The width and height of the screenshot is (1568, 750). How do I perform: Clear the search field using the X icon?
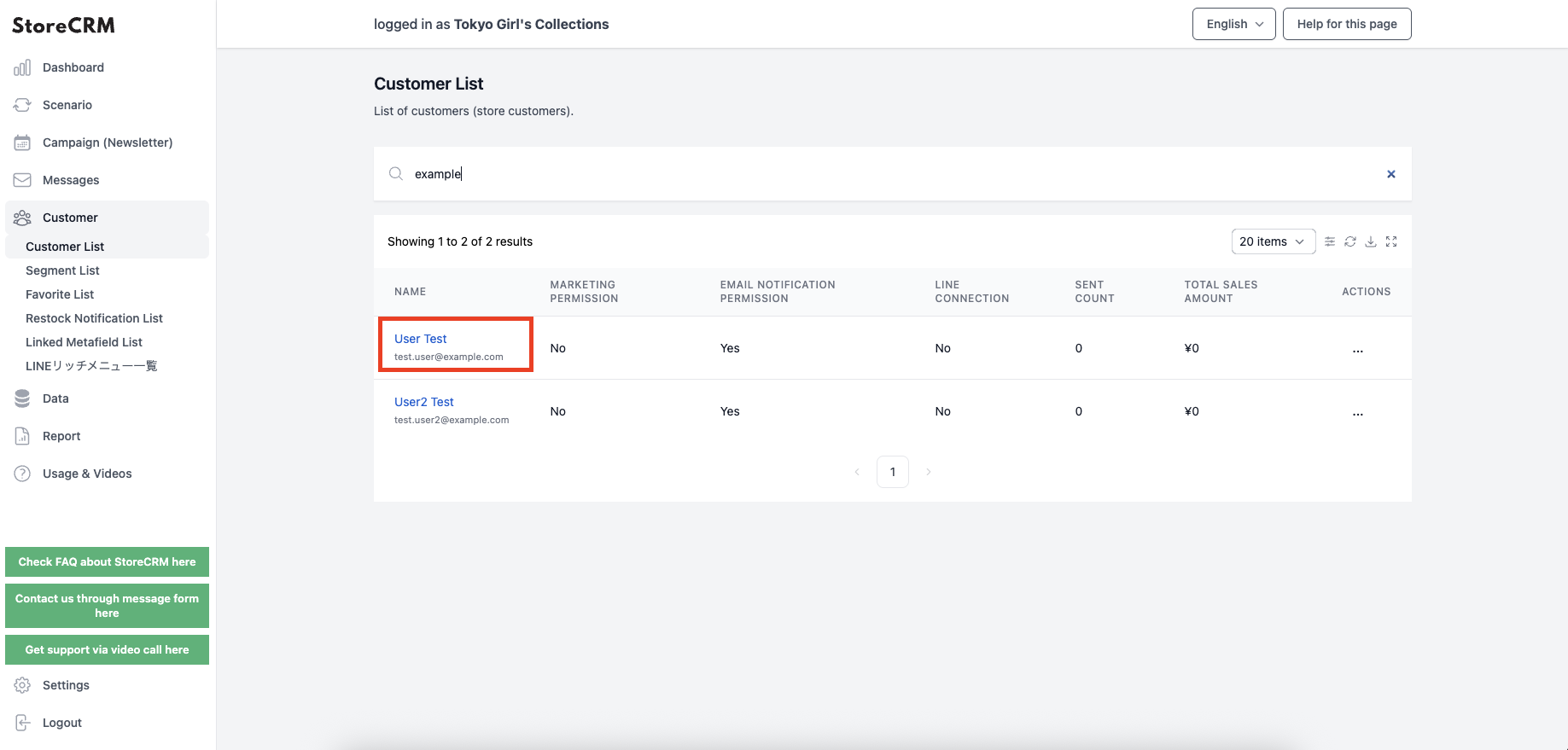click(x=1391, y=174)
